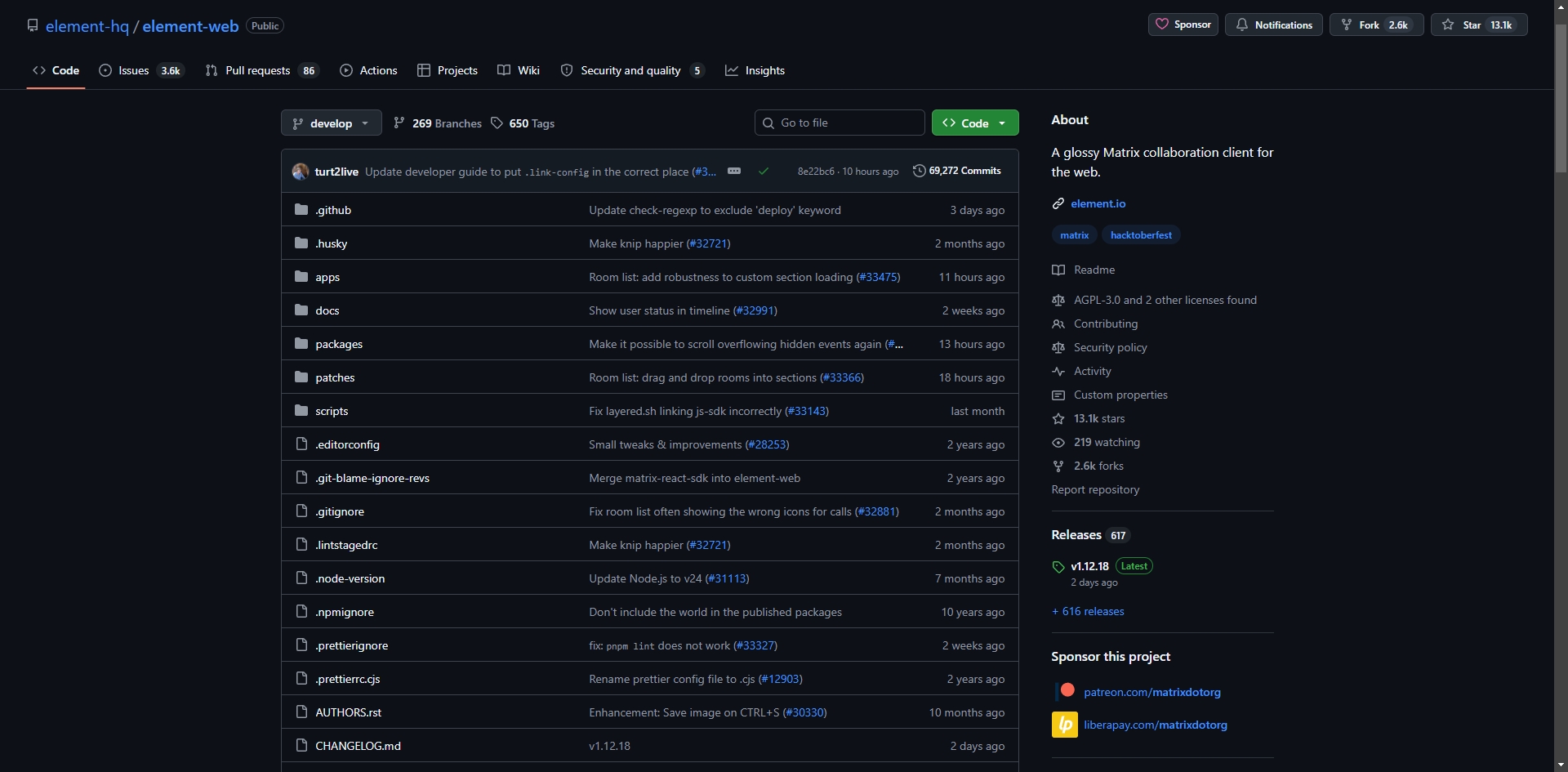Click the Activity pulse icon
The width and height of the screenshot is (1568, 772).
(1058, 372)
